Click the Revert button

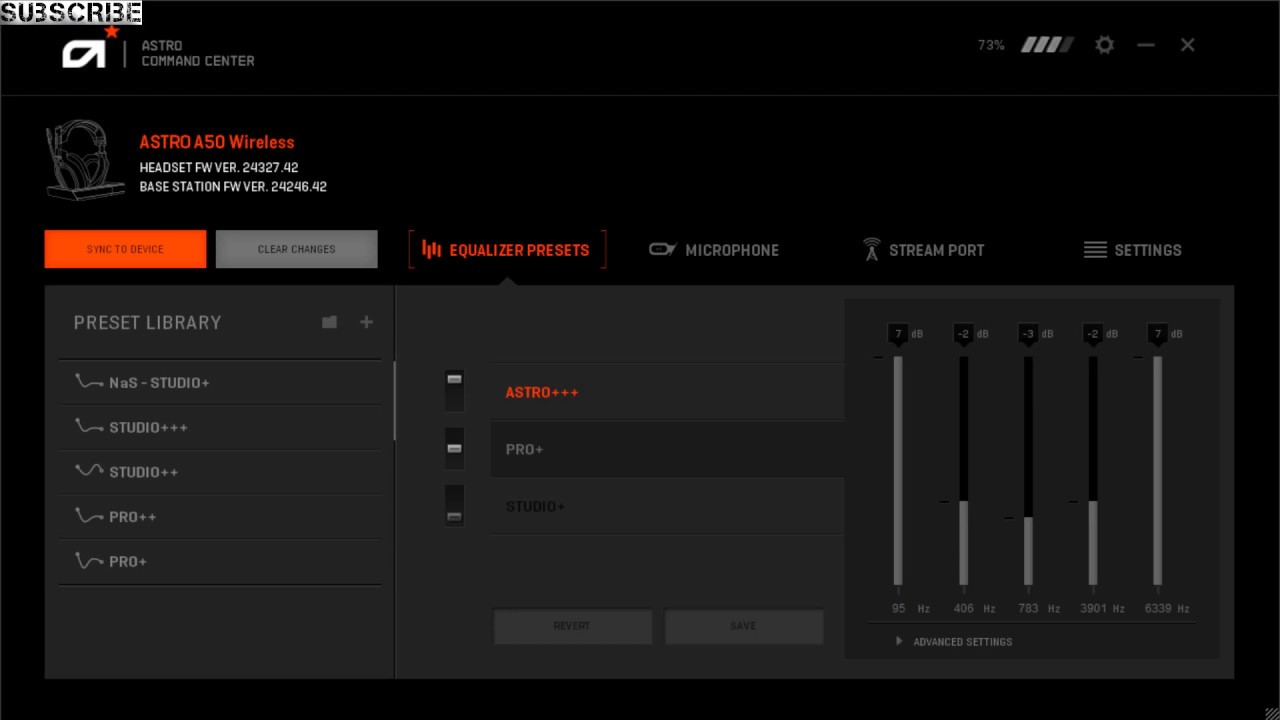[572, 626]
